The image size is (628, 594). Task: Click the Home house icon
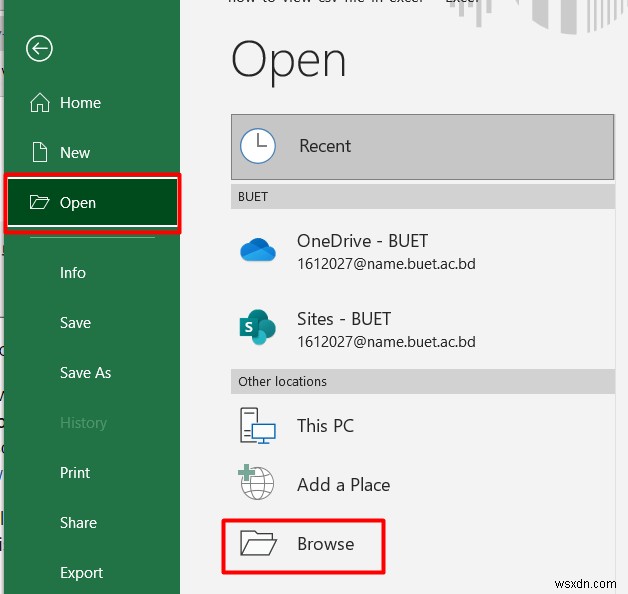pos(40,103)
